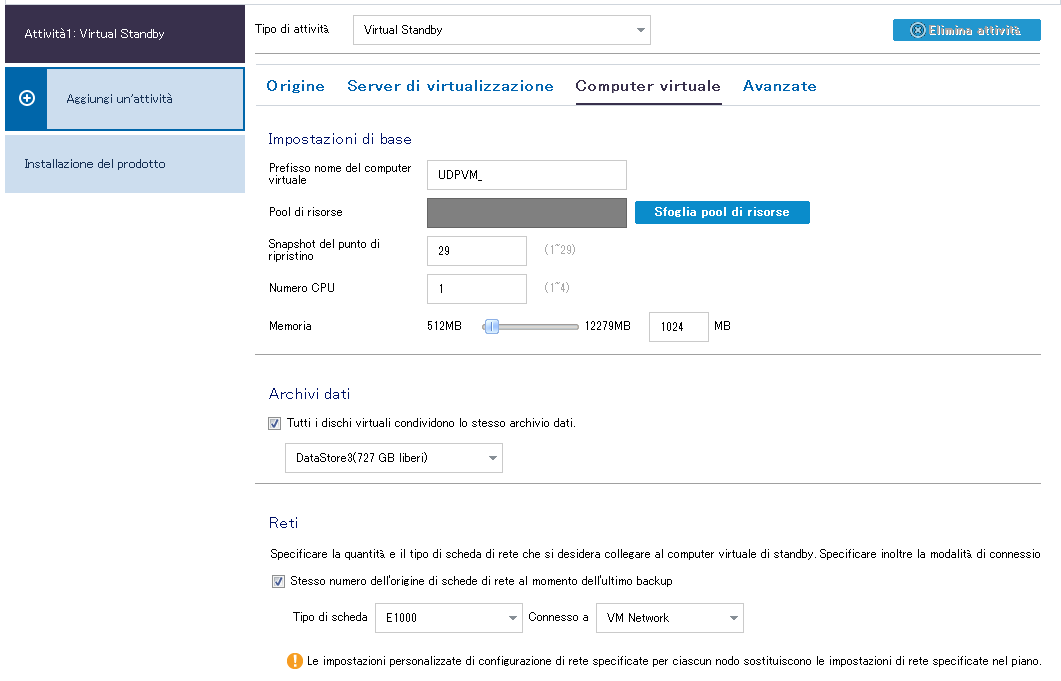
Task: Go to the Avanzate tab
Action: click(779, 86)
